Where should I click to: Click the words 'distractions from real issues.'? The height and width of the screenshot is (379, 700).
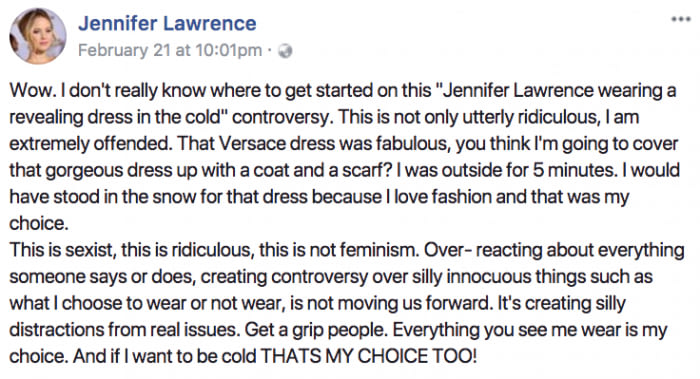tap(125, 330)
